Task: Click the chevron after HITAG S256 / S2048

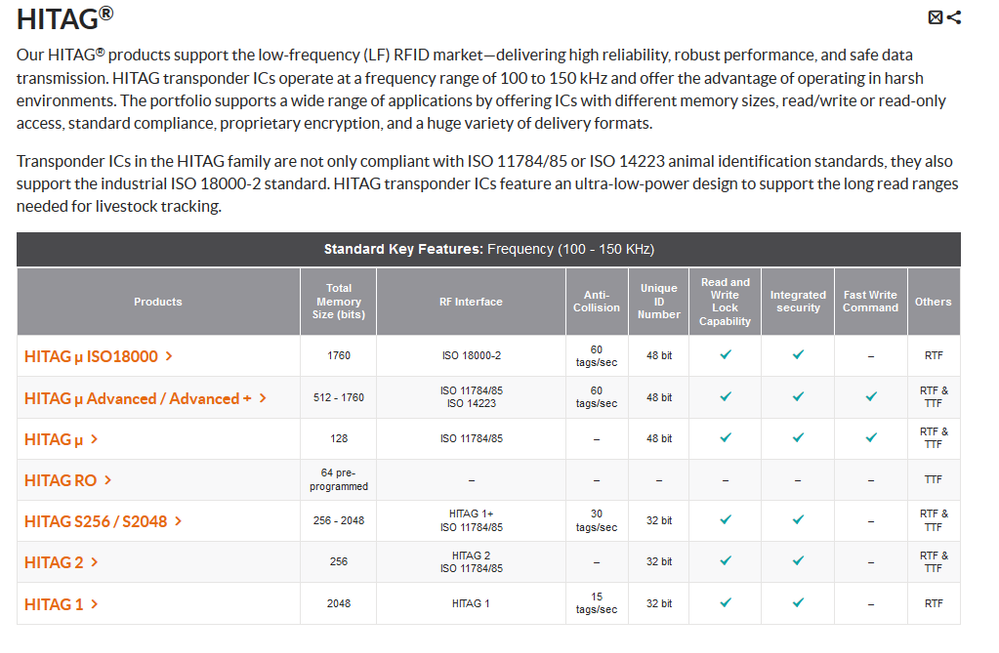Action: [178, 521]
